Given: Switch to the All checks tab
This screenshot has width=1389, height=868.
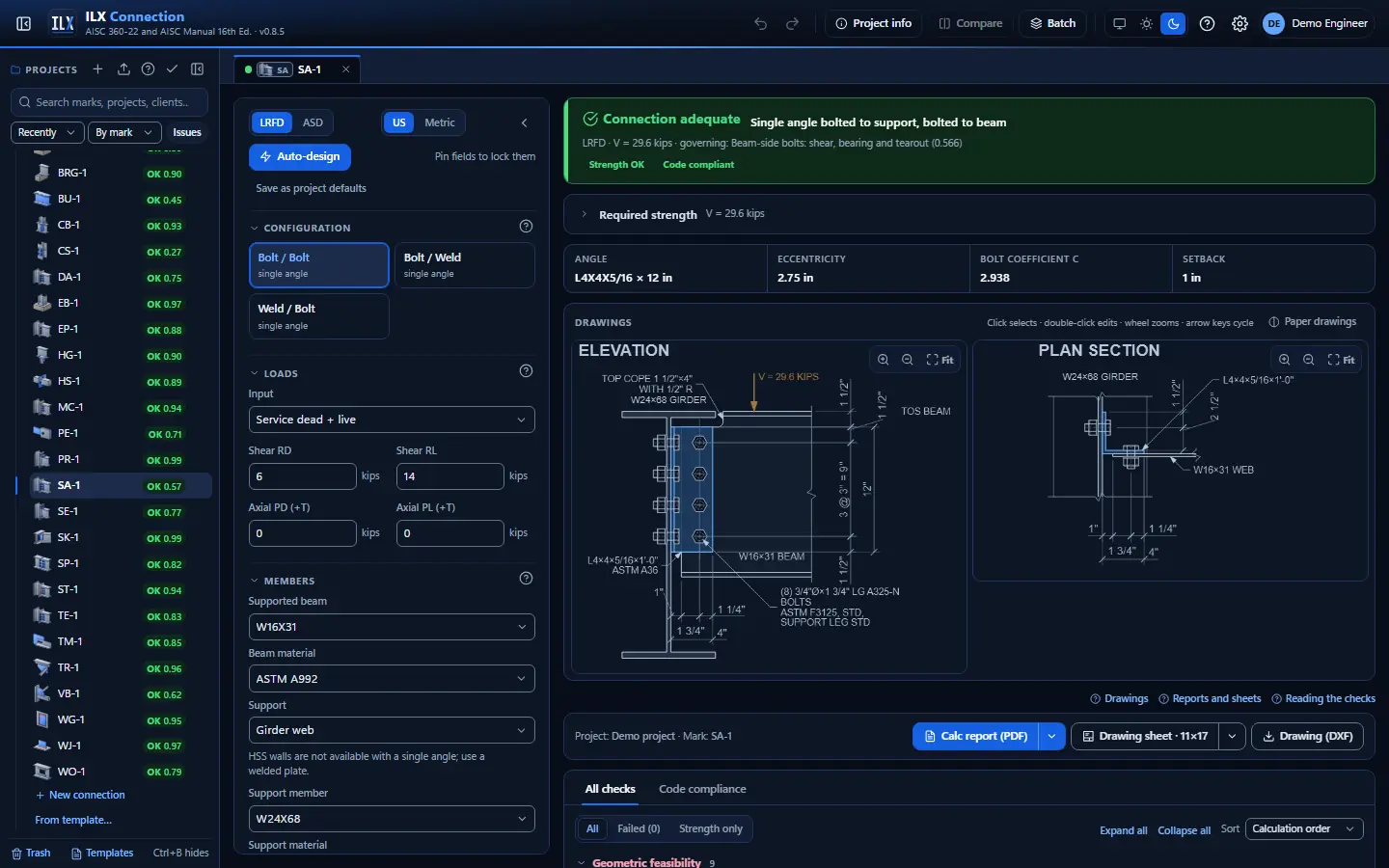Looking at the screenshot, I should point(610,789).
